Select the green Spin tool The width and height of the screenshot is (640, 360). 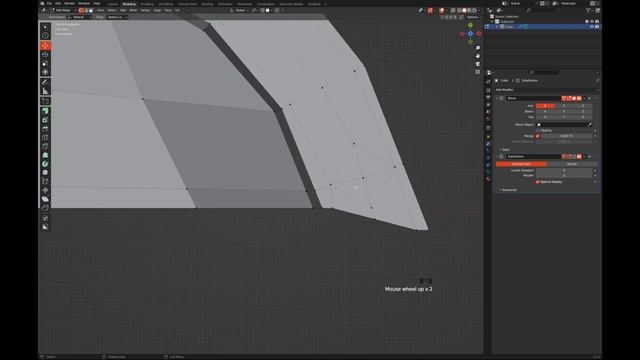point(45,164)
